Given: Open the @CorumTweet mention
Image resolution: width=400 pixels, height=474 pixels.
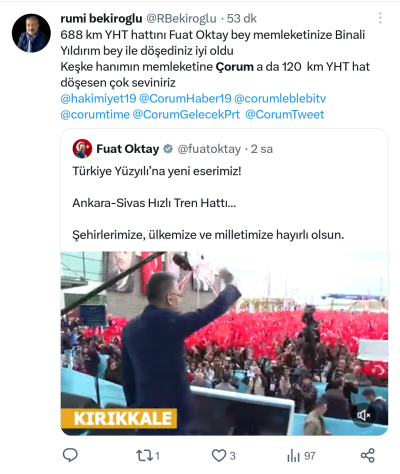Looking at the screenshot, I should (x=285, y=114).
